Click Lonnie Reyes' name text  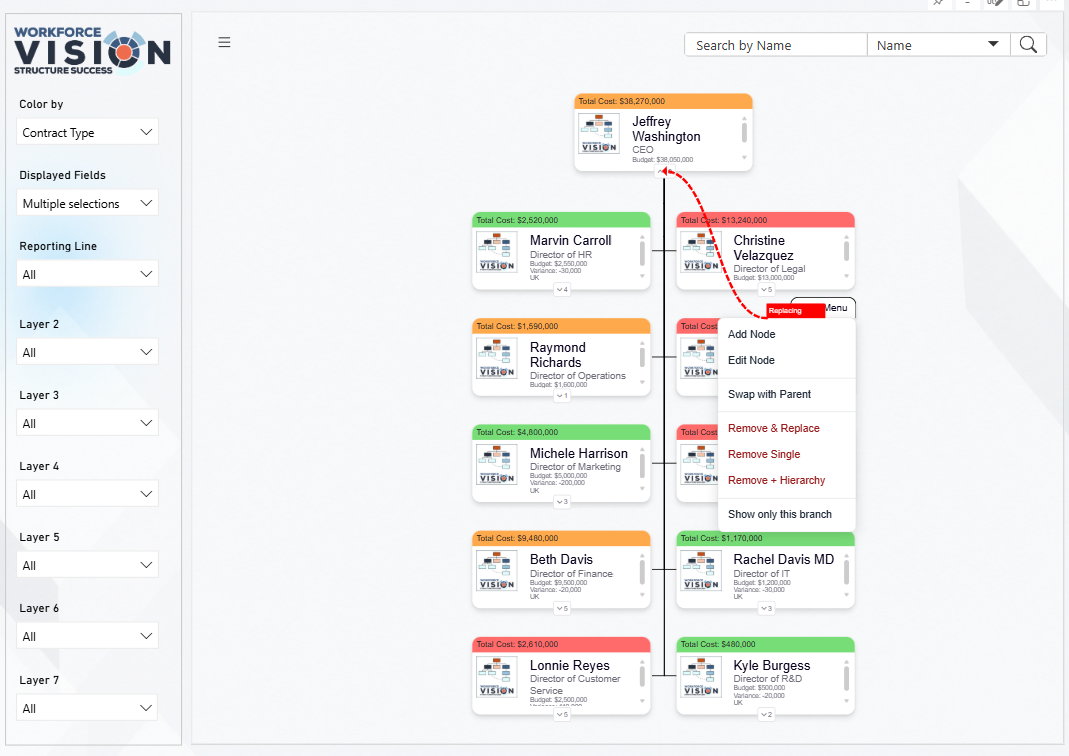pyautogui.click(x=569, y=665)
